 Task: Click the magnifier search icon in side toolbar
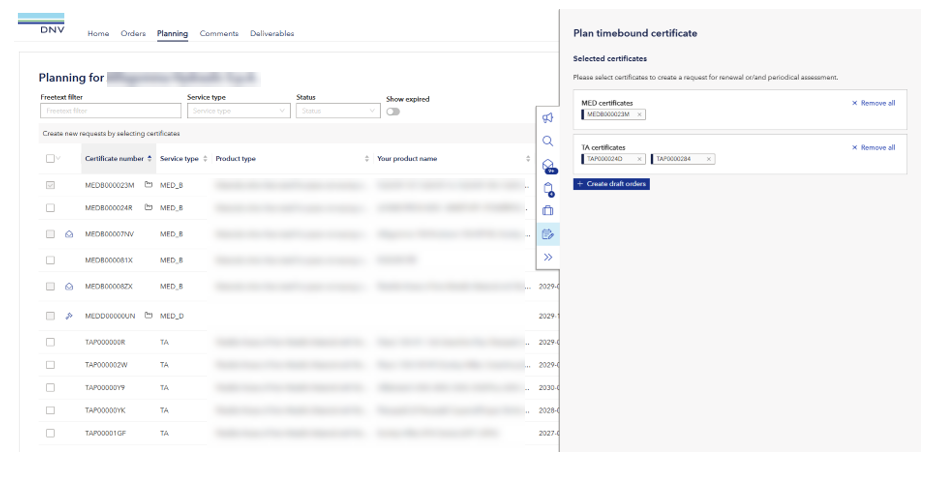(547, 141)
